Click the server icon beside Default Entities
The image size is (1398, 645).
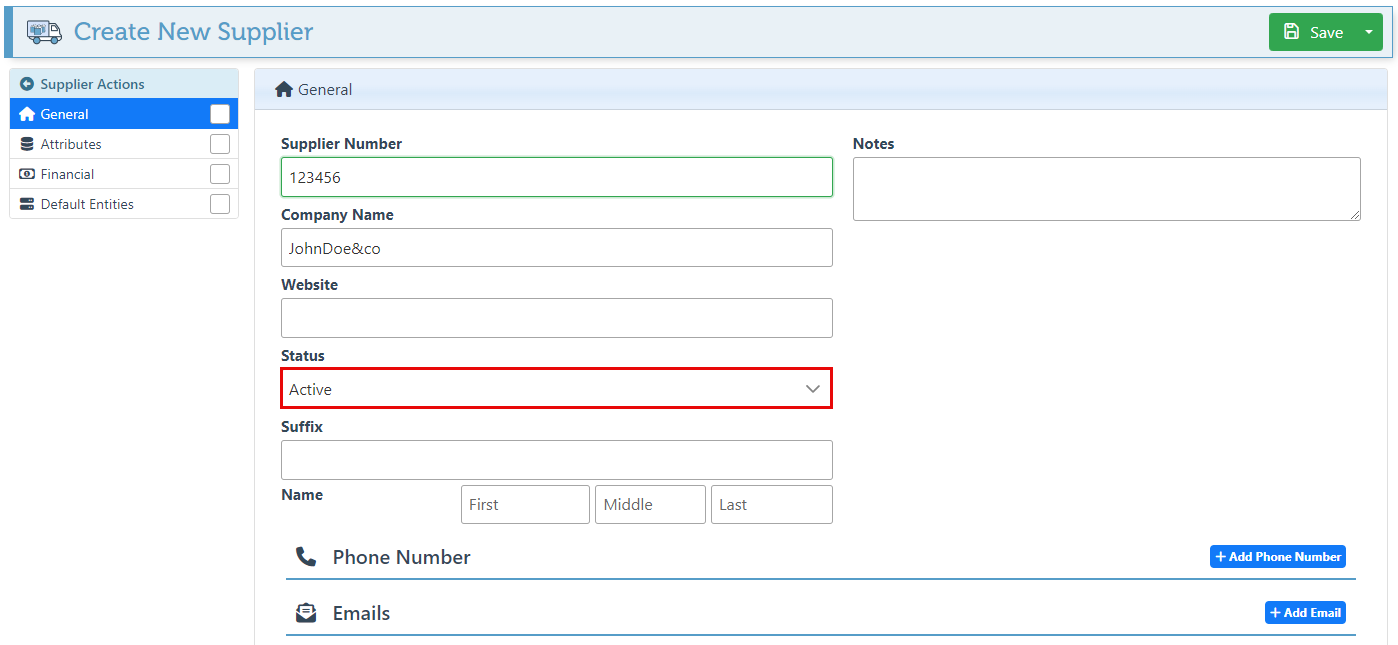pyautogui.click(x=27, y=204)
